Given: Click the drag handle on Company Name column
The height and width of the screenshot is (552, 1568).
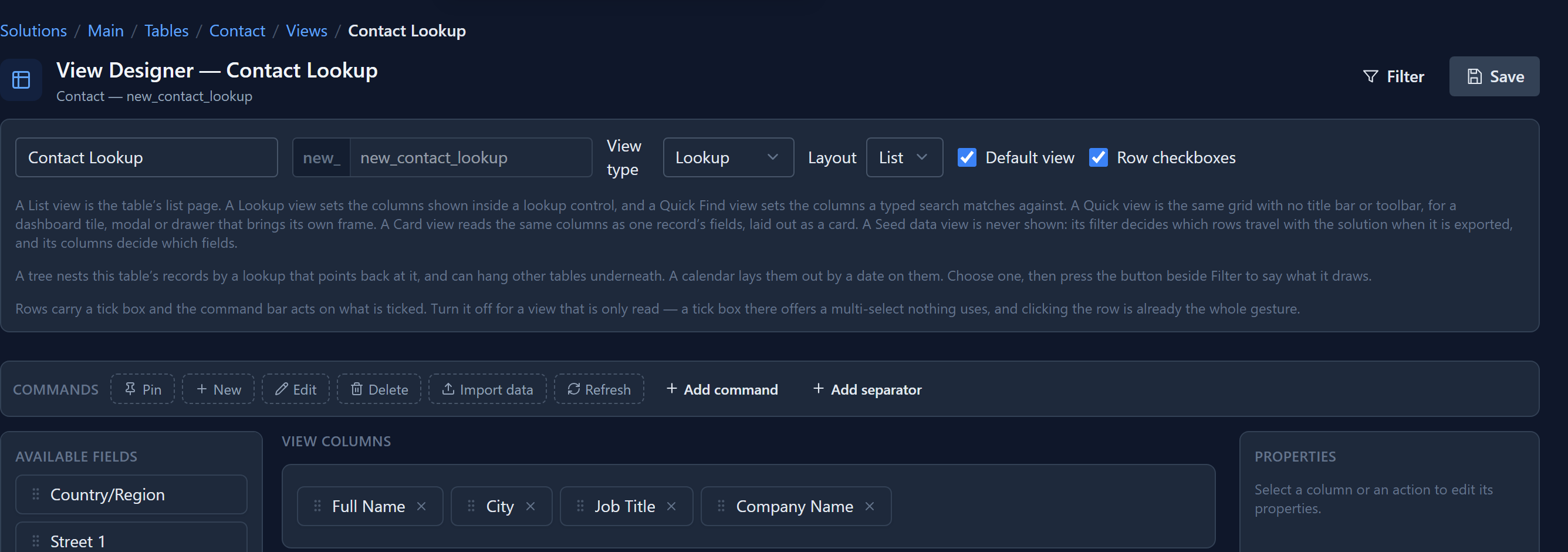Looking at the screenshot, I should (x=721, y=506).
